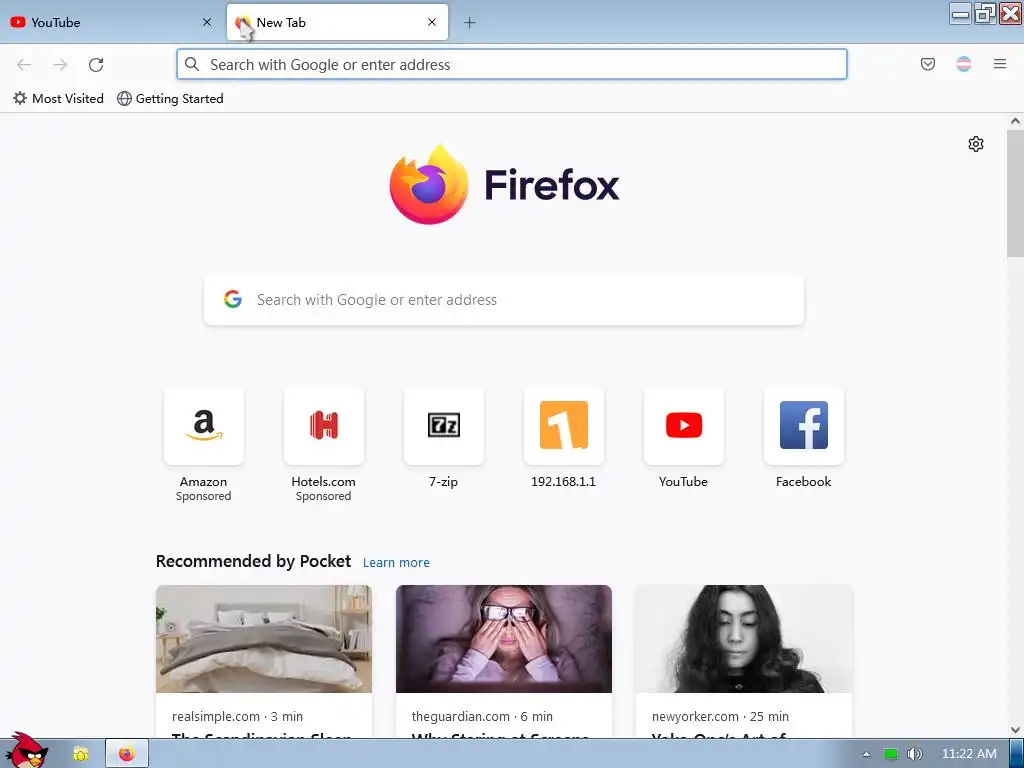Click the Google G logo in search box
Screen dimensions: 1024x768
pos(233,300)
